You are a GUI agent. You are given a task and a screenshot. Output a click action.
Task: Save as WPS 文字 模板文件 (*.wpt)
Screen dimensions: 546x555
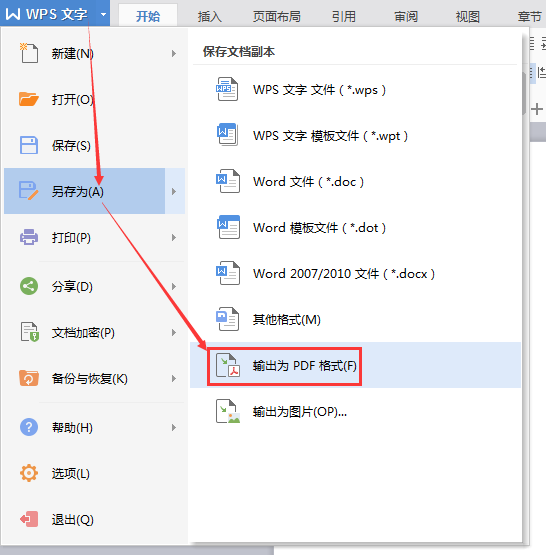tap(355, 135)
